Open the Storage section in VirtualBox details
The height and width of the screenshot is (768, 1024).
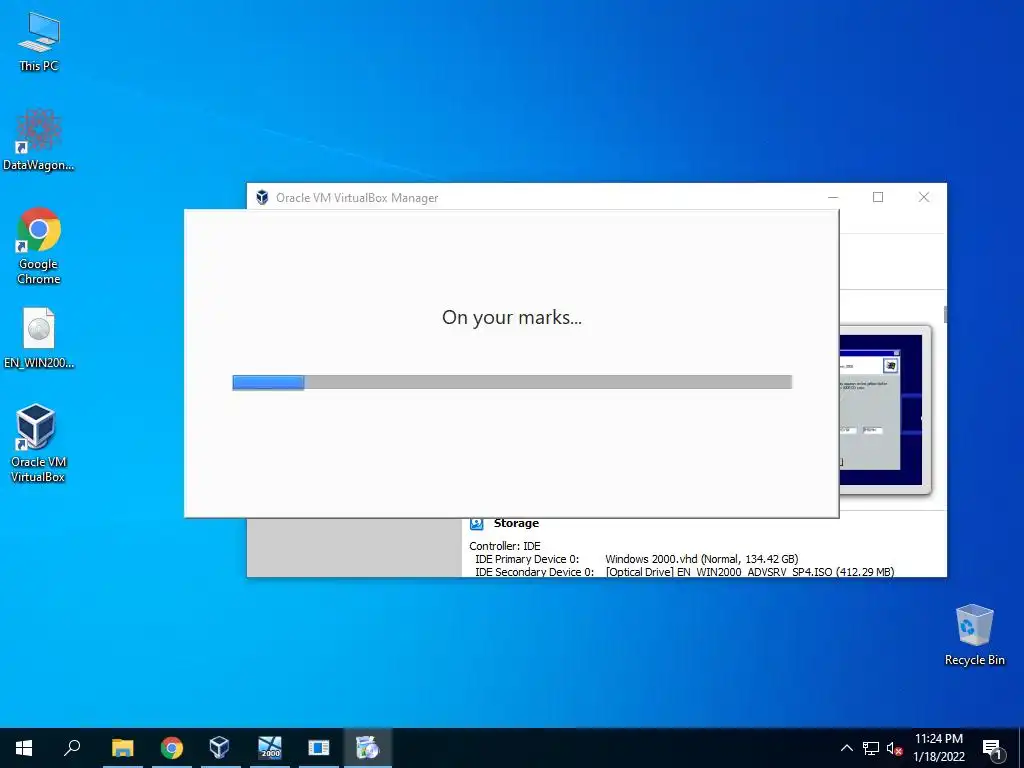pos(516,523)
